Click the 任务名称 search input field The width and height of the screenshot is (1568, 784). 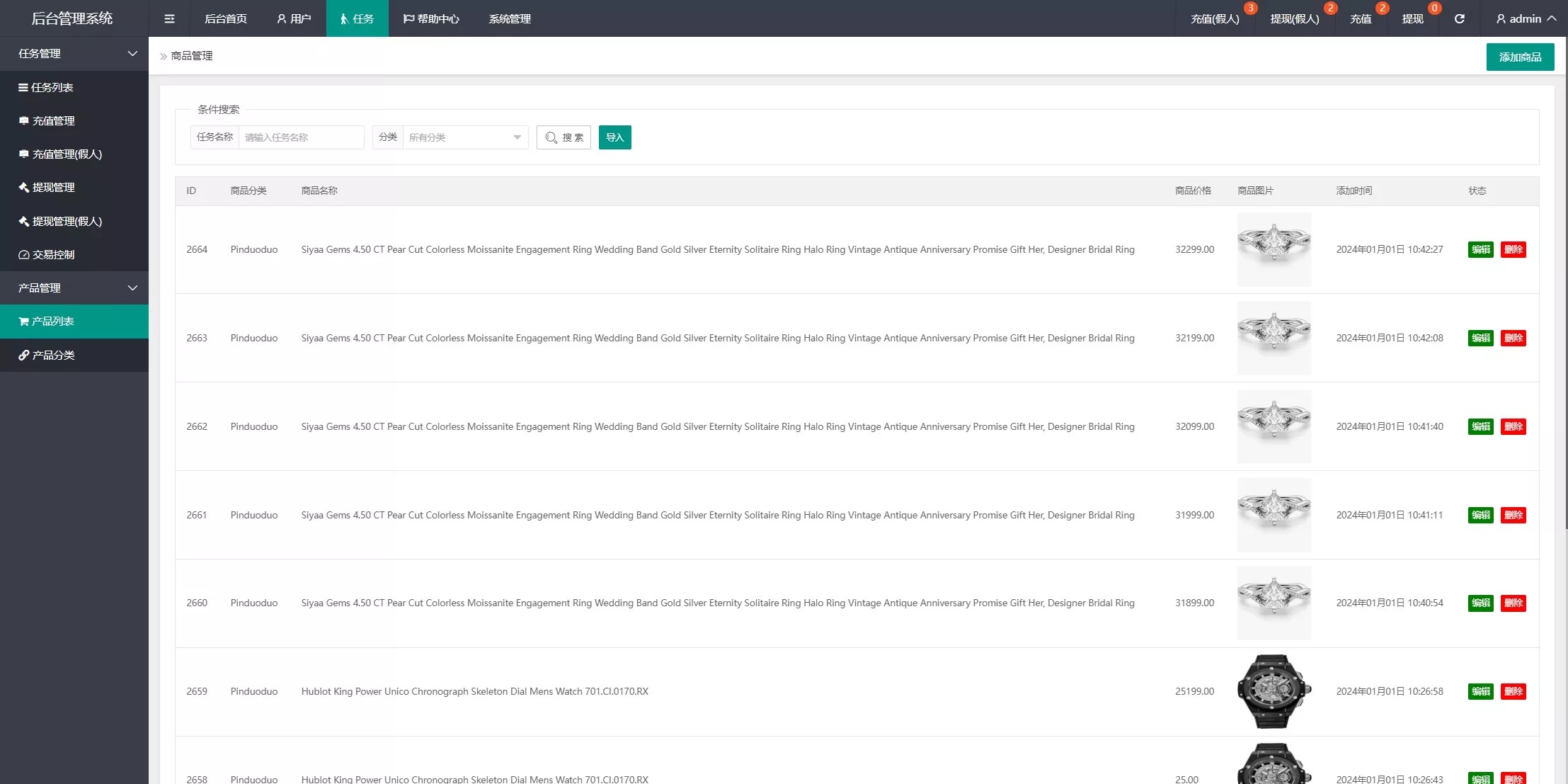coord(301,137)
